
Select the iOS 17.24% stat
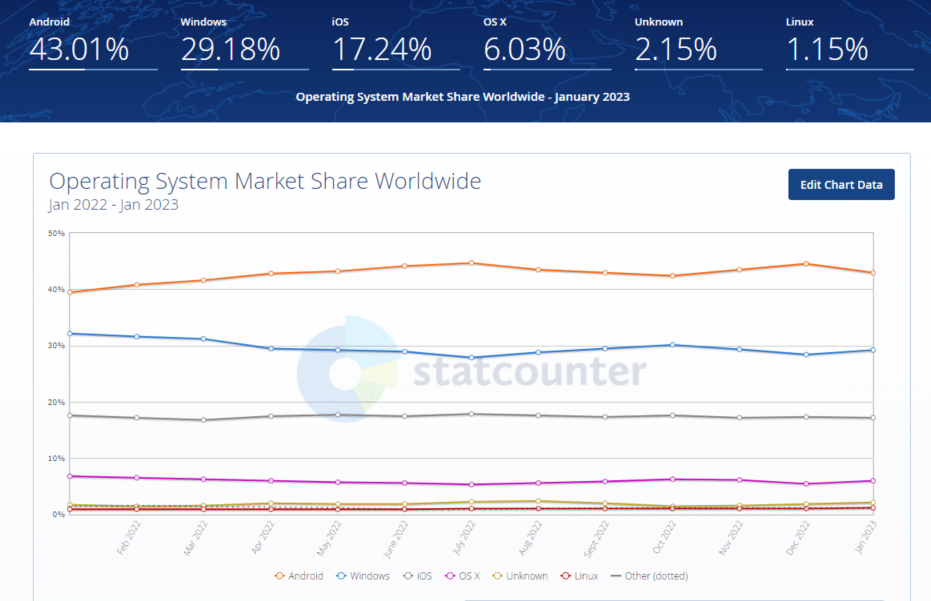click(395, 43)
